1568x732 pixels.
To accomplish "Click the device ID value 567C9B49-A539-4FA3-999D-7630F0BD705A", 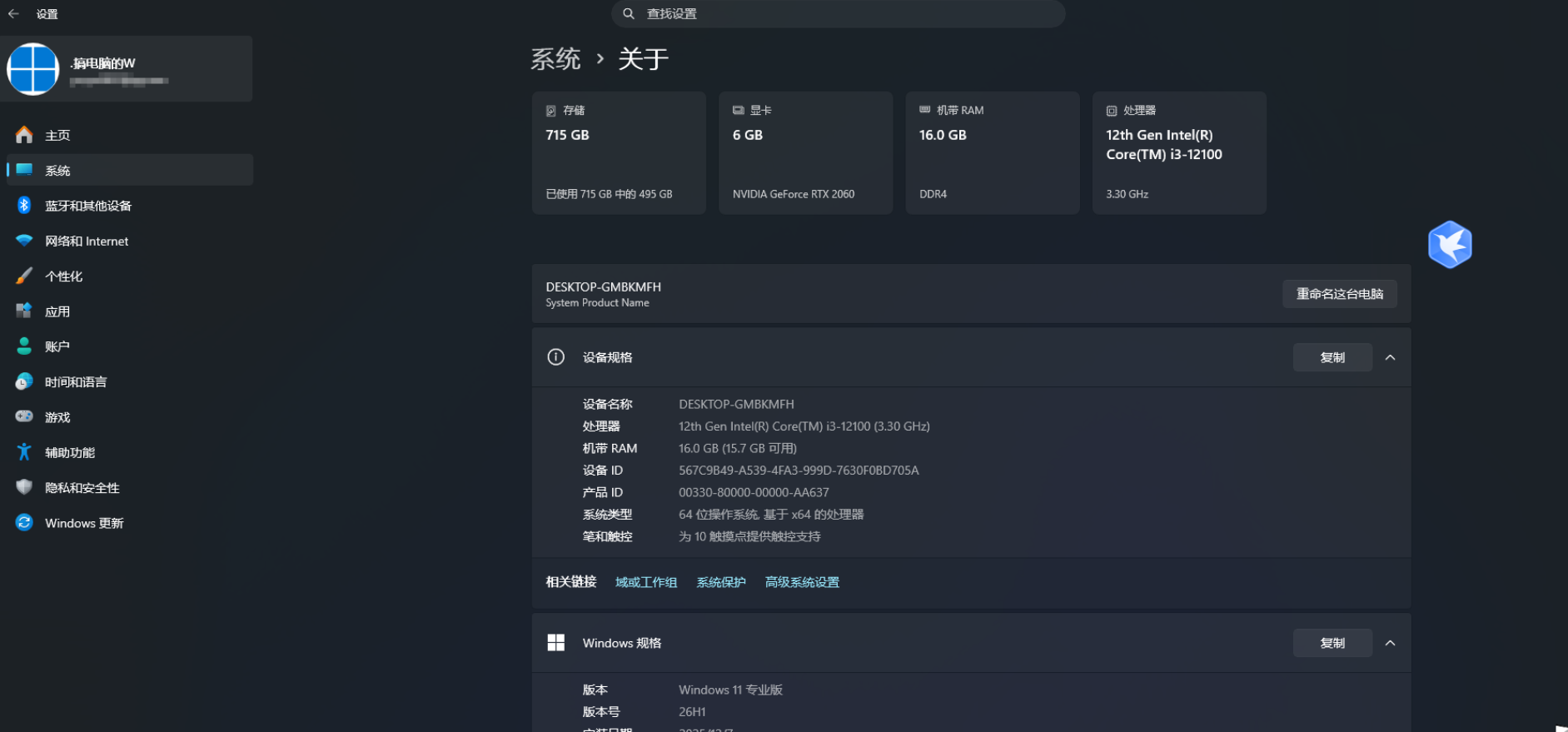I will click(x=799, y=471).
